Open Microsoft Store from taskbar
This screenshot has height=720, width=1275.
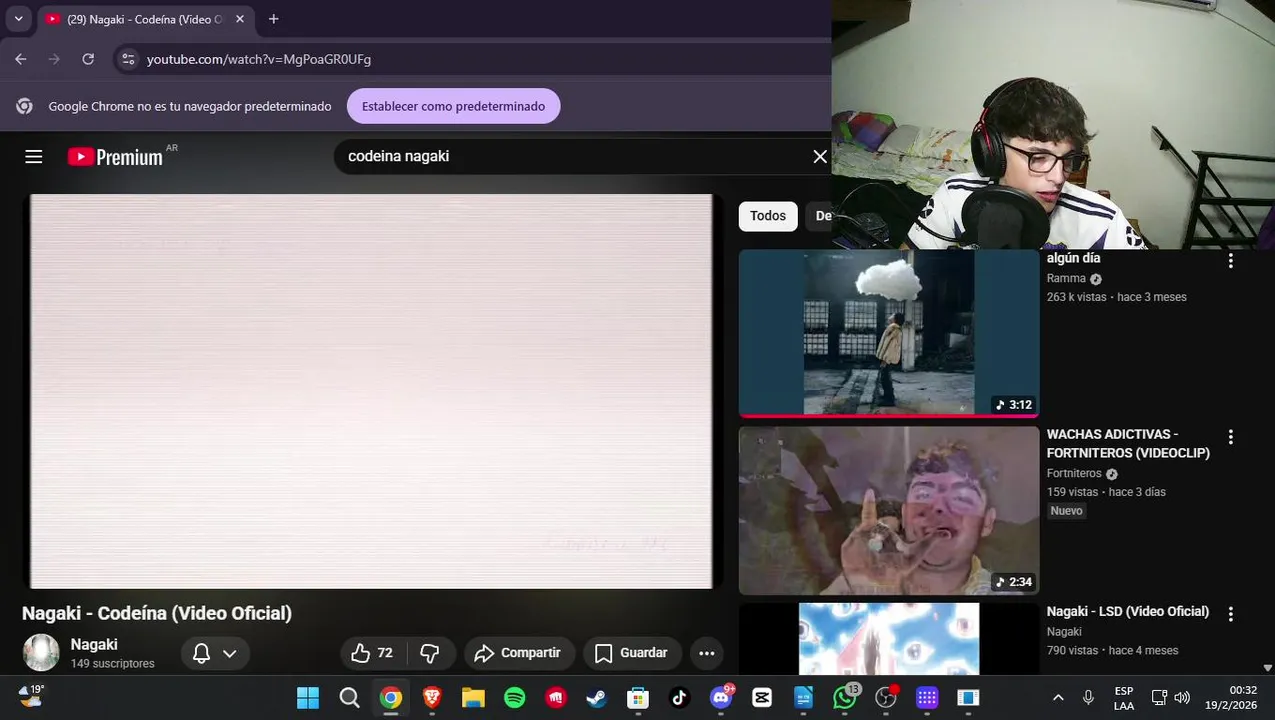click(638, 698)
